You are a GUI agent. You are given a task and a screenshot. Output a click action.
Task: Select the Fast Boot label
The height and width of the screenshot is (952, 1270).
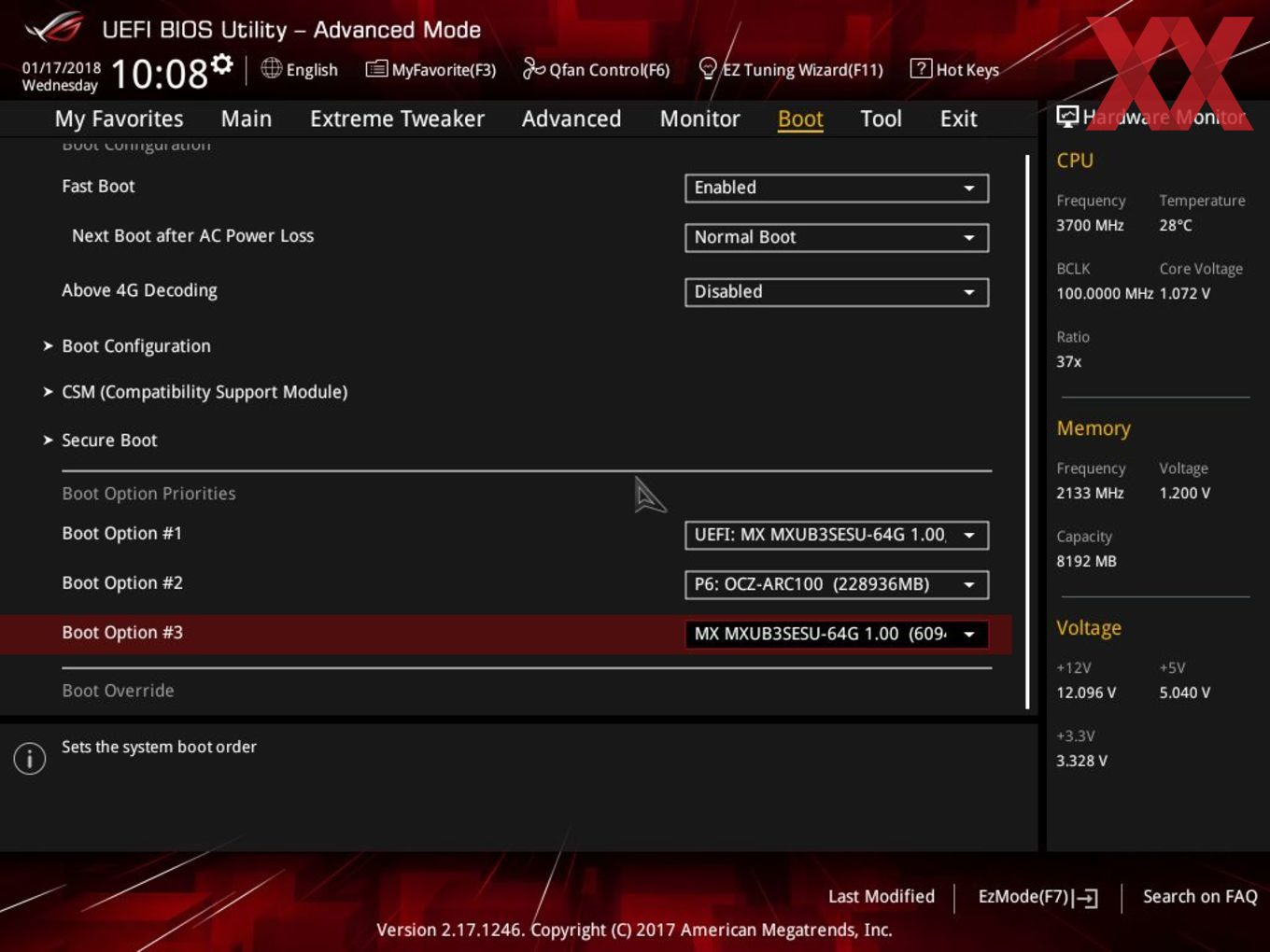click(98, 187)
